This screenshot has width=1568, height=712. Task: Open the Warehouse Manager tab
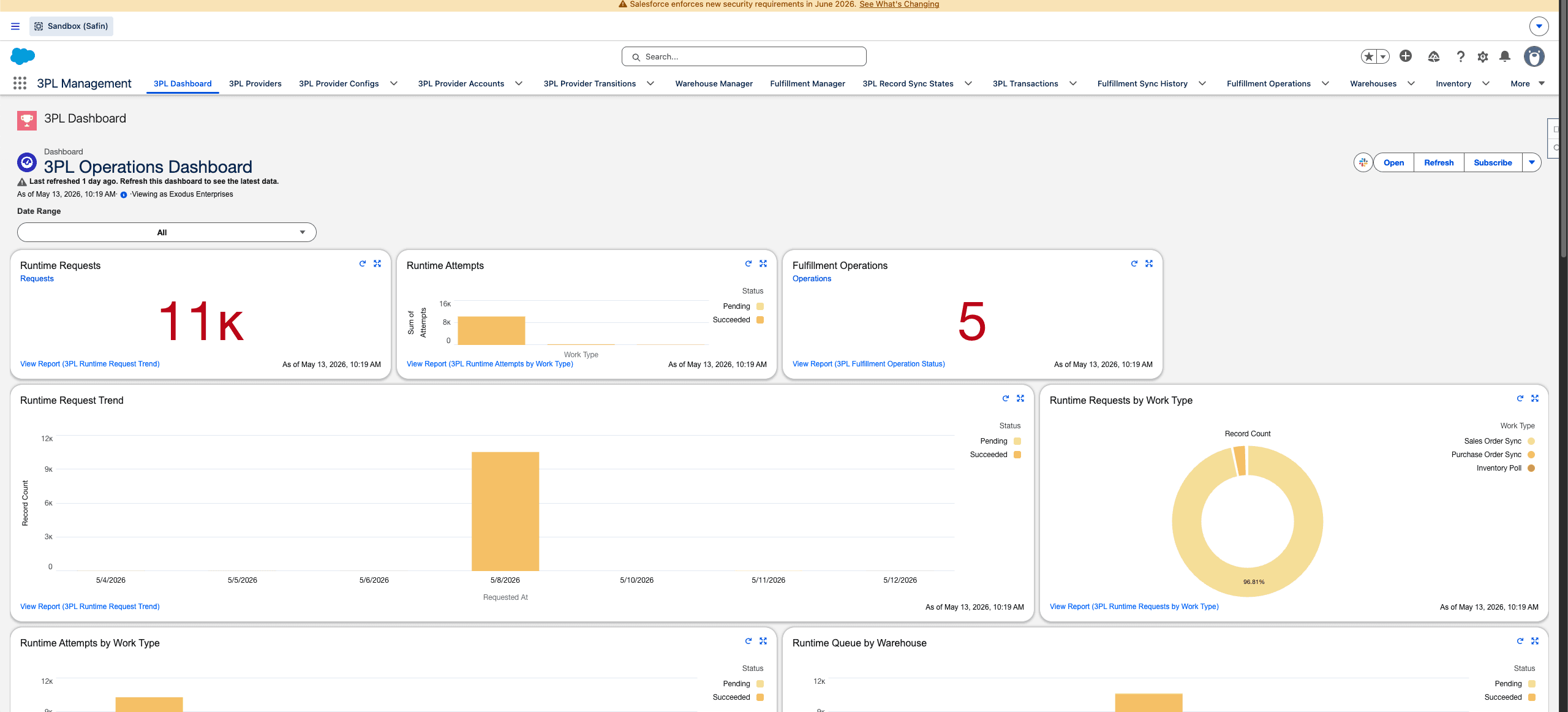point(714,83)
